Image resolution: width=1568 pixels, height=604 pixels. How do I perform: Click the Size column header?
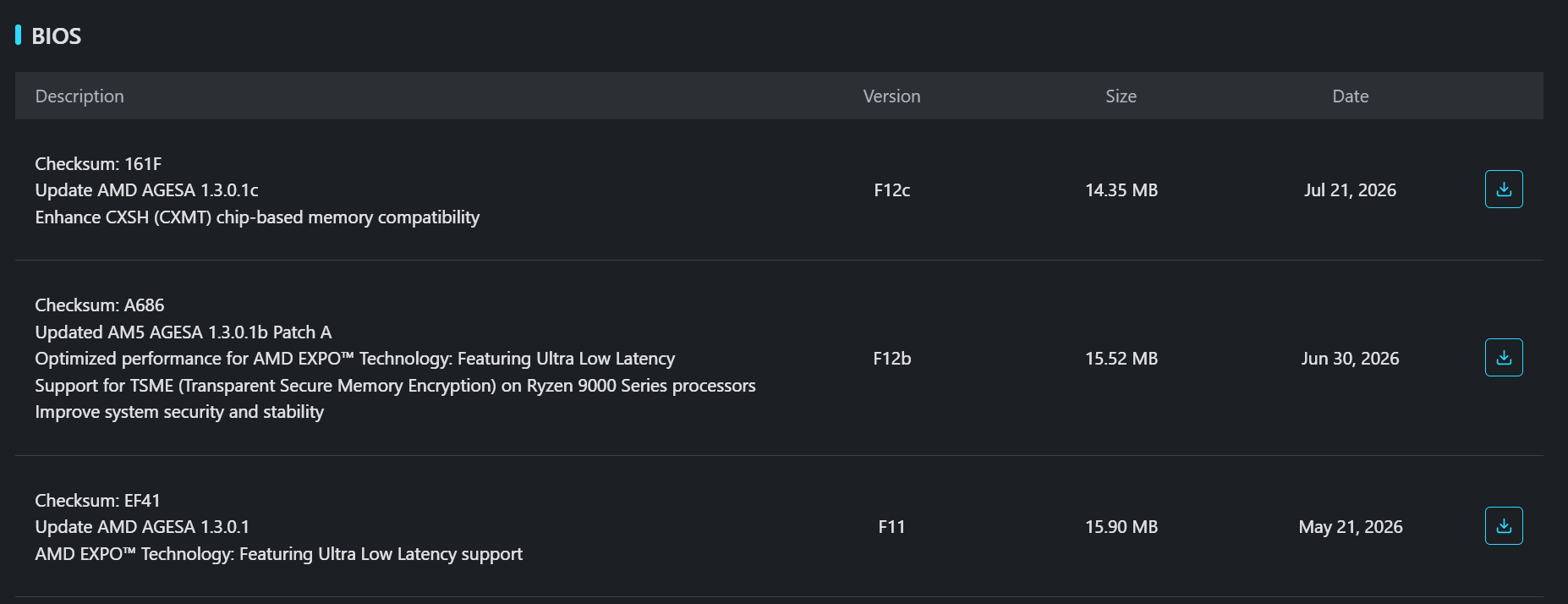[1121, 96]
